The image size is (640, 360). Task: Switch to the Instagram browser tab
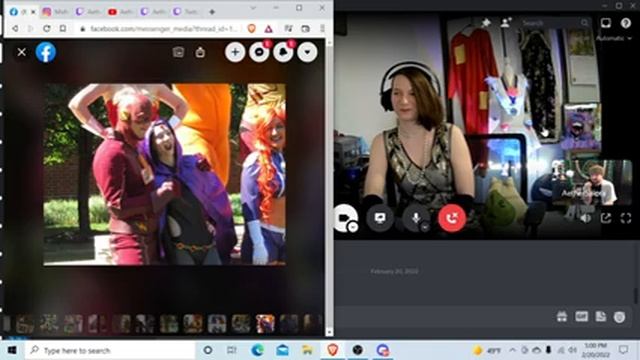pos(55,12)
